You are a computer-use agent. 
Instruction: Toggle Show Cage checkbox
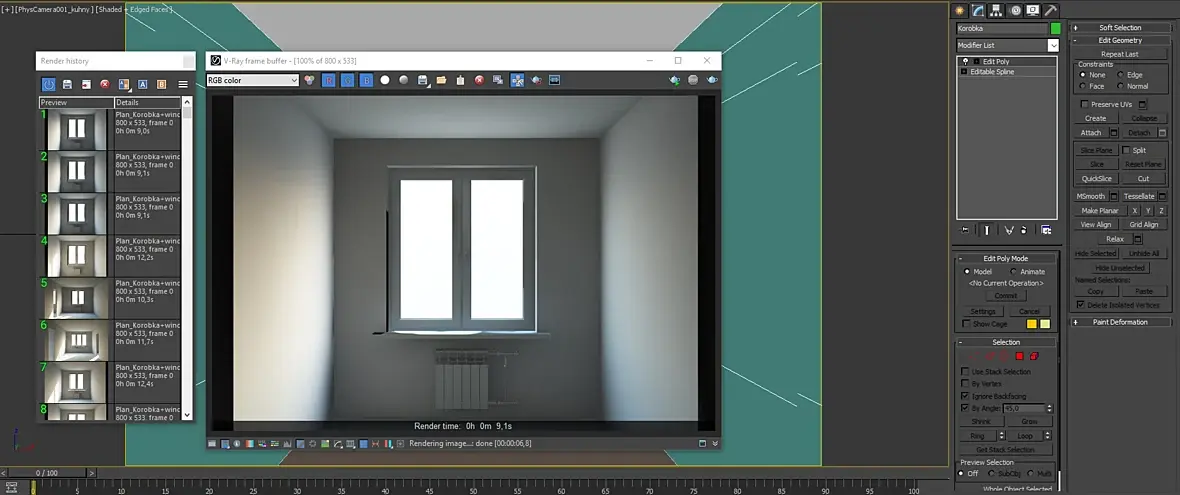[966, 324]
